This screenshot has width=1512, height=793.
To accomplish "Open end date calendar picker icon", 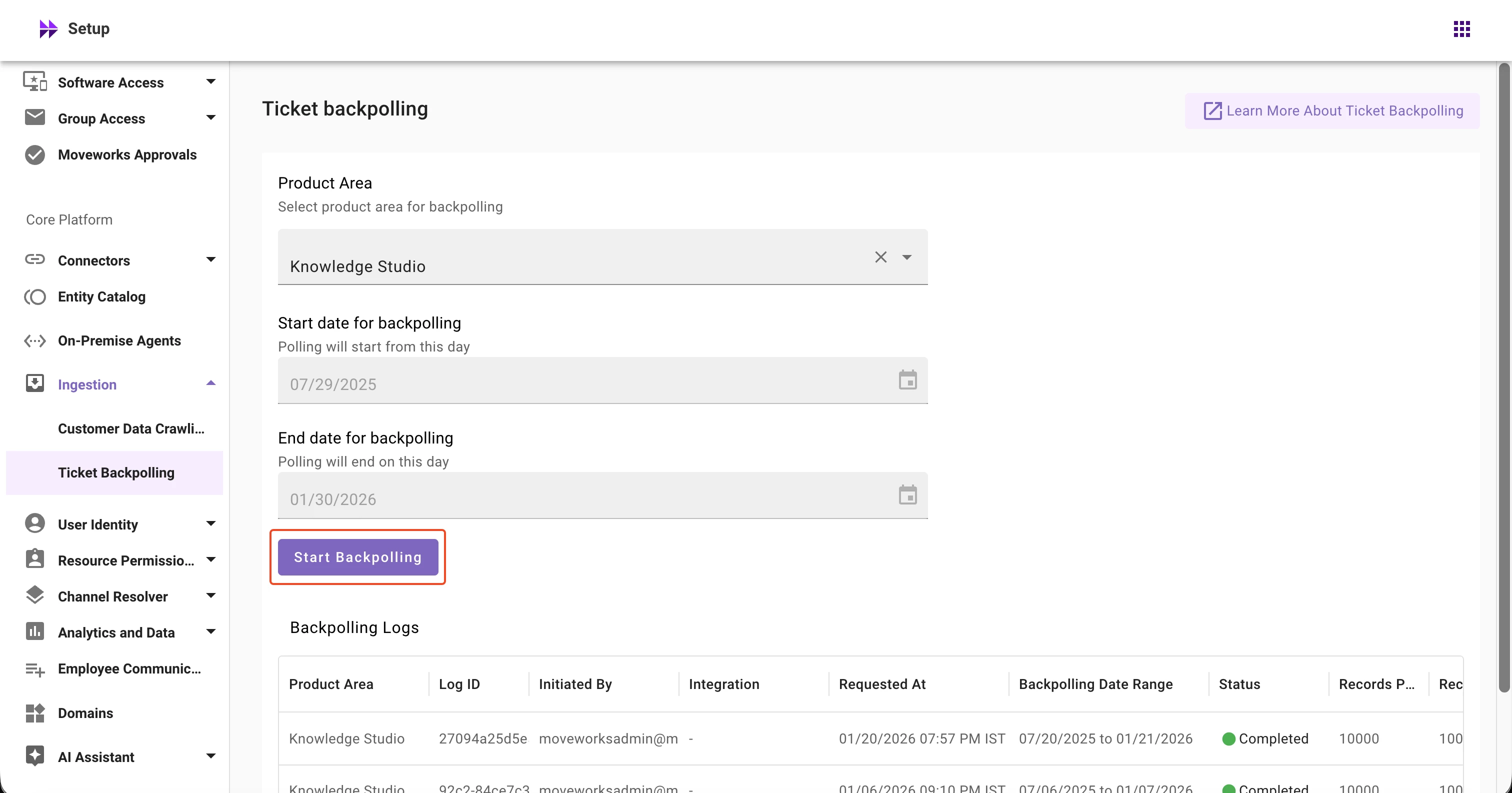I will pos(907,495).
